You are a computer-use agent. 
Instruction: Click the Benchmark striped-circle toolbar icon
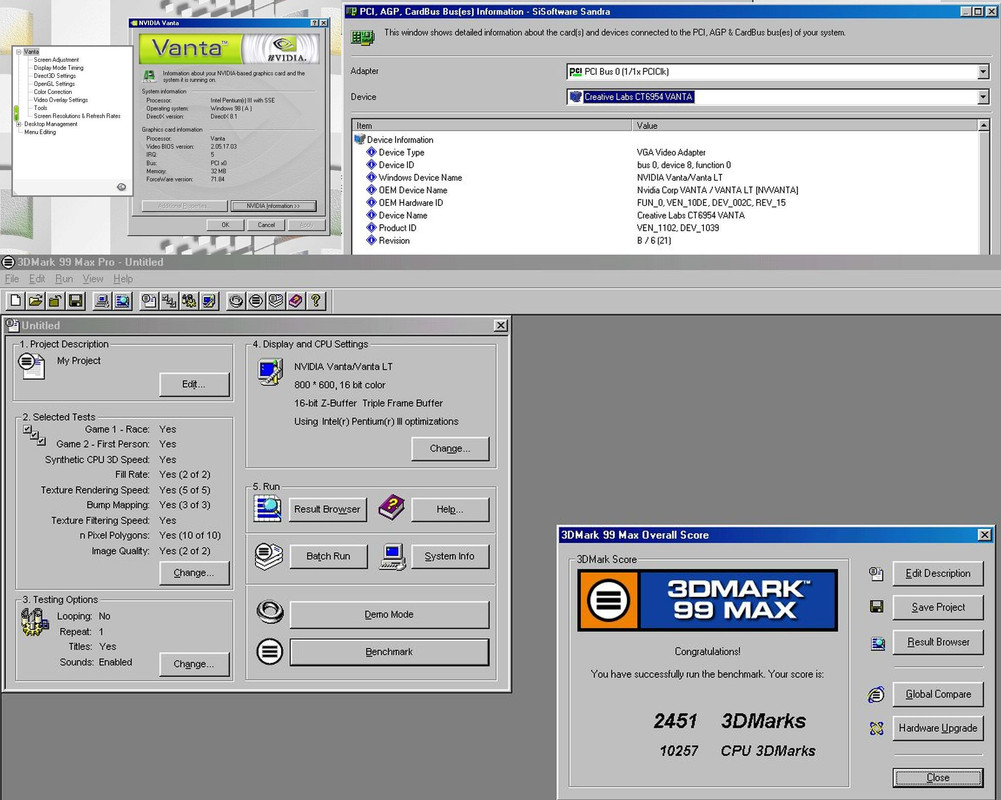coord(256,301)
